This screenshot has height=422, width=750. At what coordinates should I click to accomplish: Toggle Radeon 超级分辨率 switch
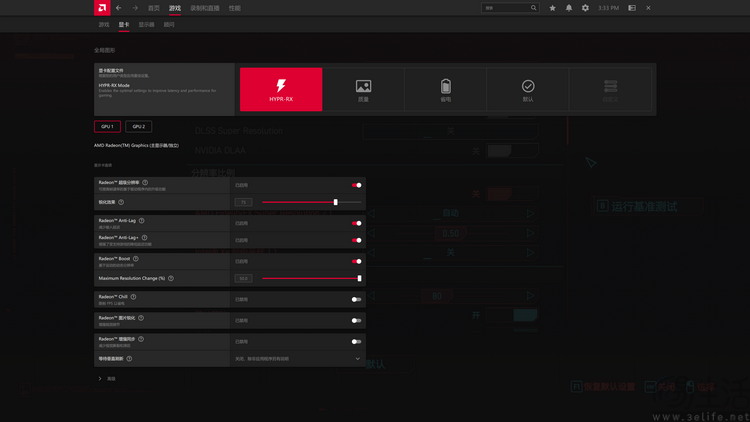356,185
